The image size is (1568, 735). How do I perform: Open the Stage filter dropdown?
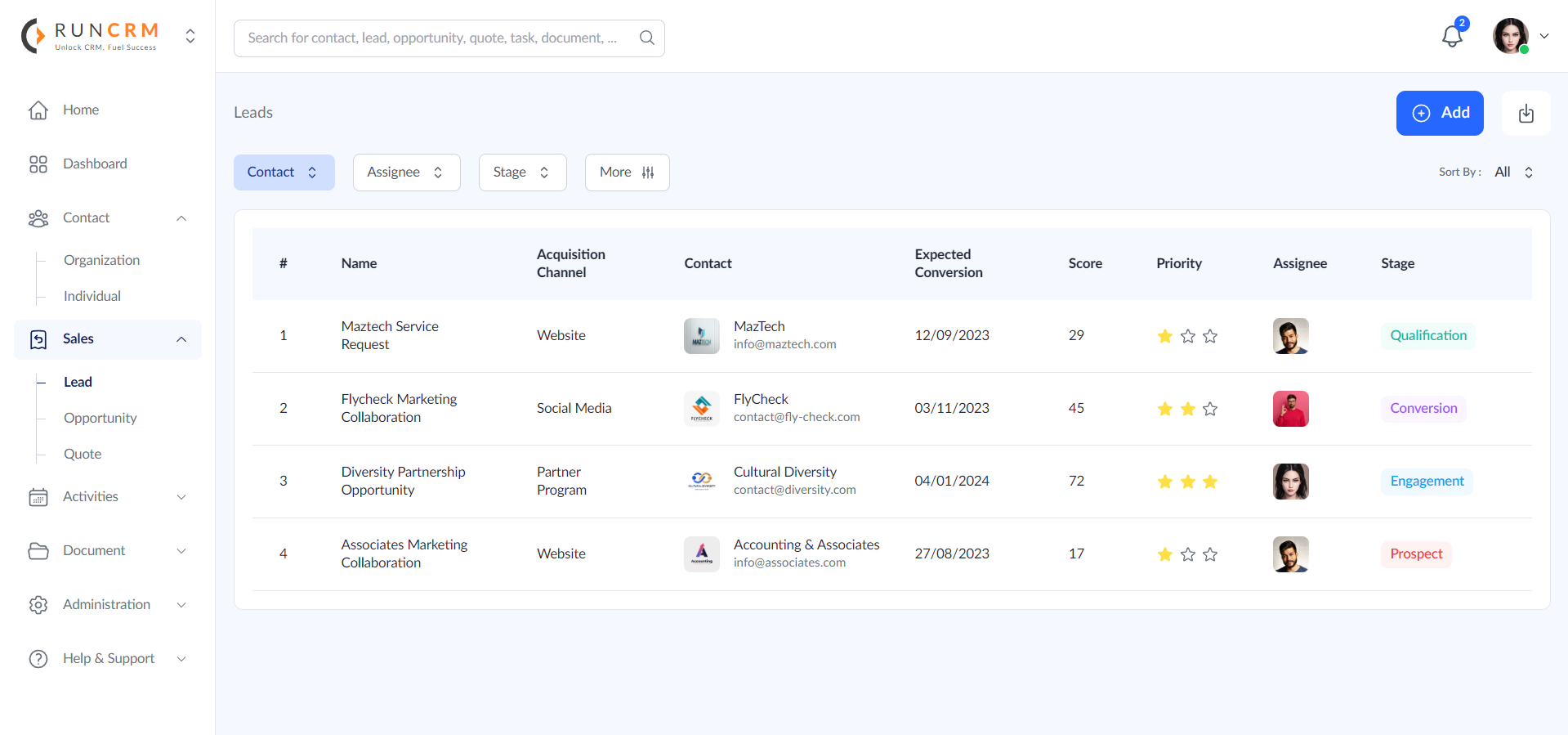522,173
